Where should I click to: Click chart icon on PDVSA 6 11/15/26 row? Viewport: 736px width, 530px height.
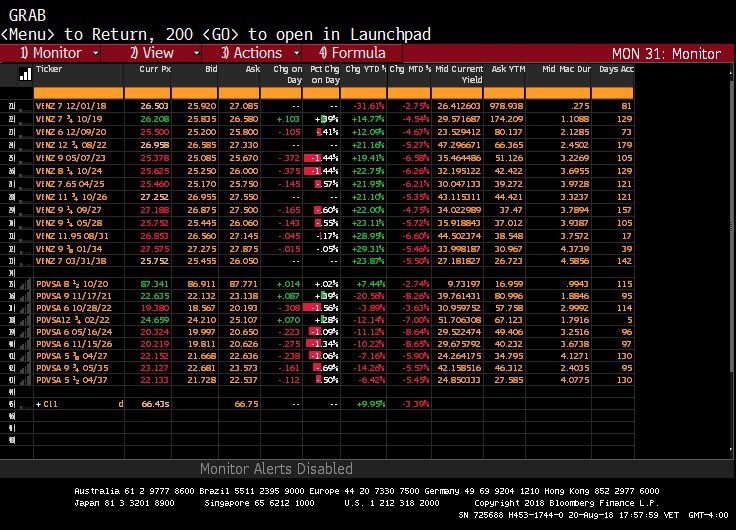coord(25,344)
